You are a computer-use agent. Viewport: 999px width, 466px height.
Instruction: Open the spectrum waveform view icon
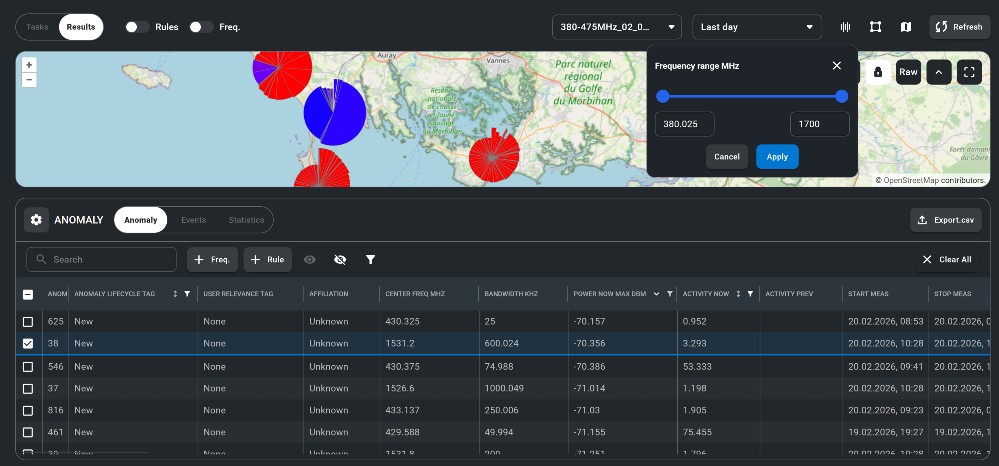click(846, 27)
